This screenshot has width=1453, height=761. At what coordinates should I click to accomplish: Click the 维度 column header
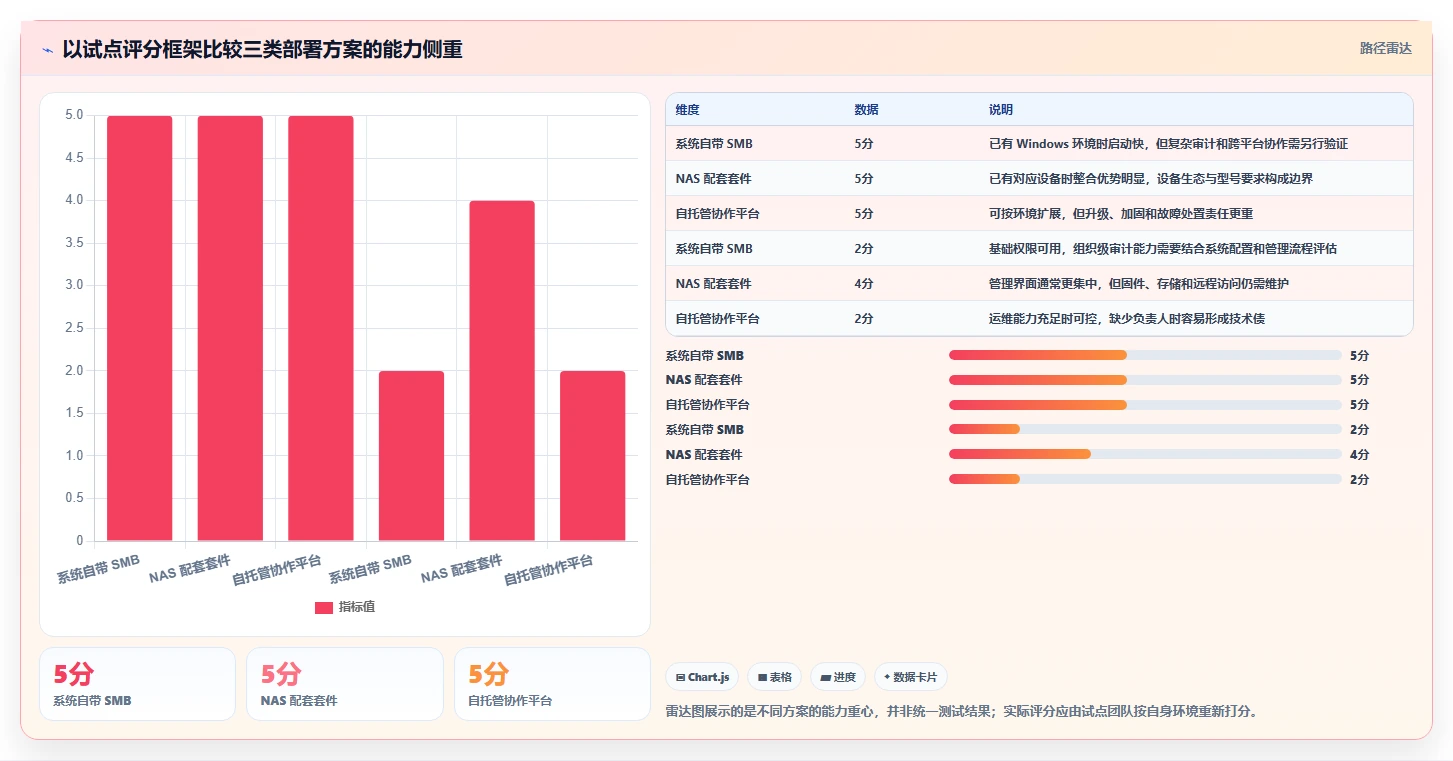[x=688, y=110]
